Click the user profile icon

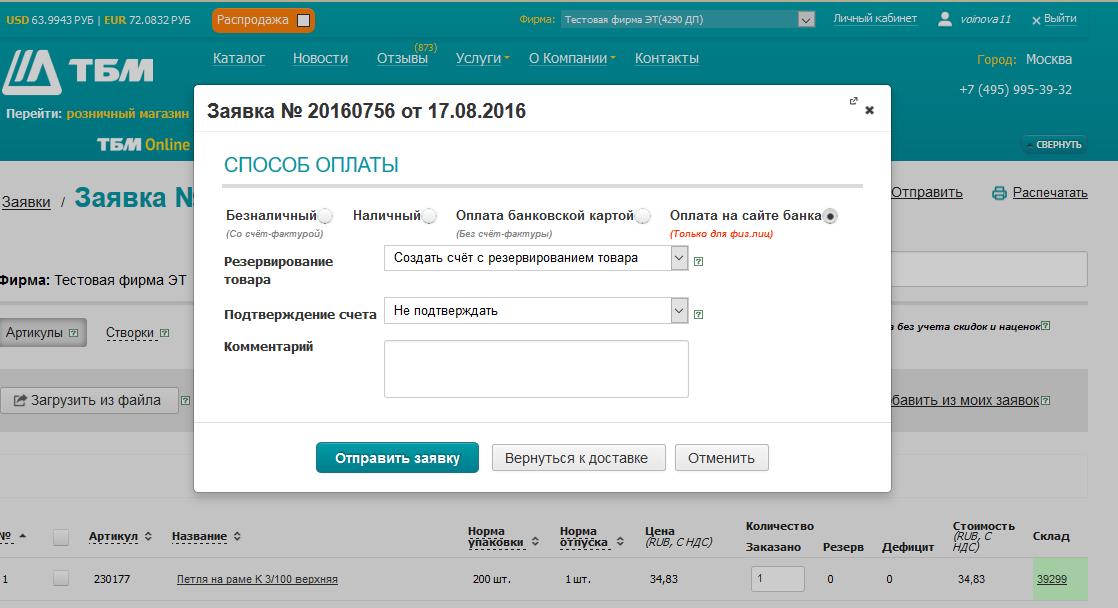944,19
